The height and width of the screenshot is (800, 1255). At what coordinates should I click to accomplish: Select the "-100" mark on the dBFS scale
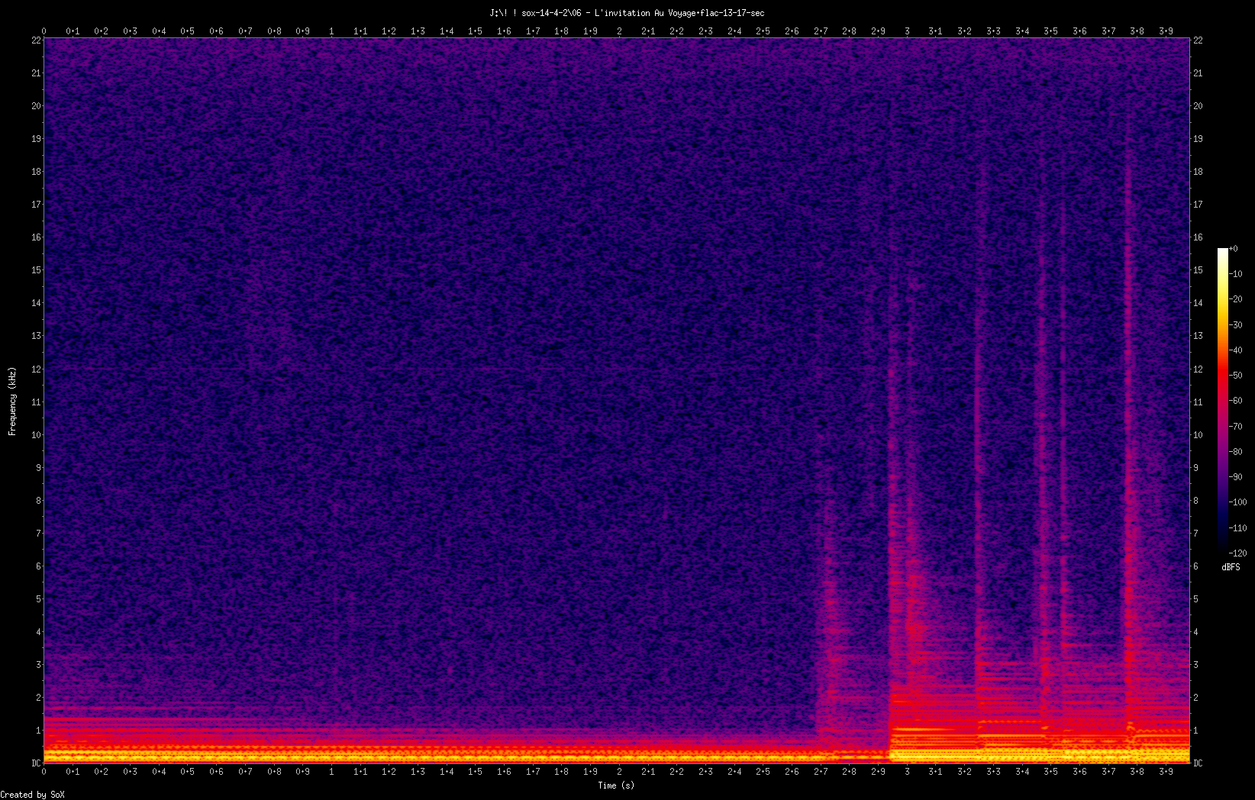[1239, 501]
